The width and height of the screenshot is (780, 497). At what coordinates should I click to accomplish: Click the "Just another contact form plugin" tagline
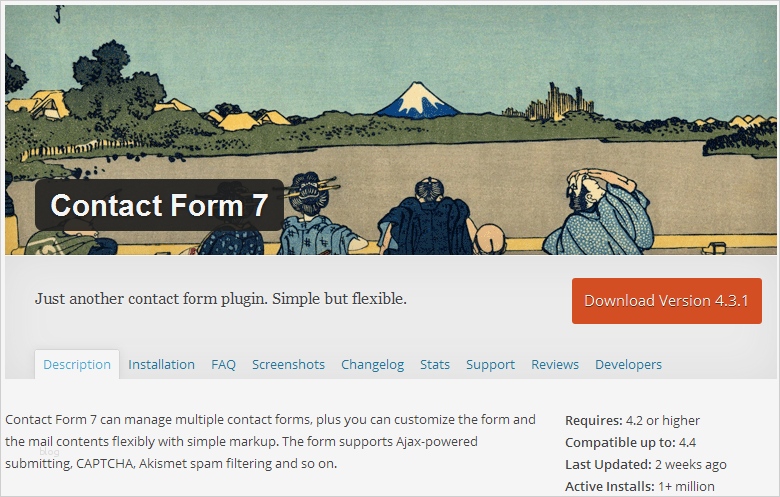pyautogui.click(x=220, y=299)
